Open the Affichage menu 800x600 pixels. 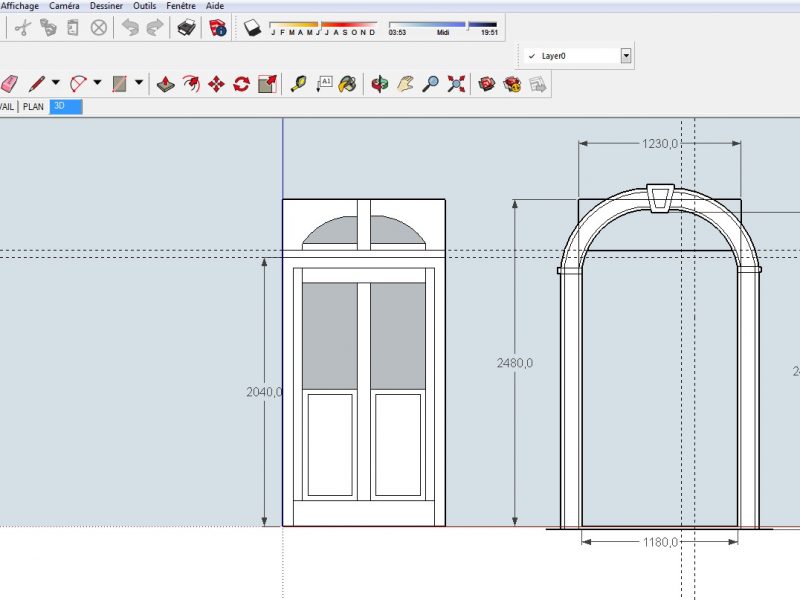pyautogui.click(x=19, y=6)
